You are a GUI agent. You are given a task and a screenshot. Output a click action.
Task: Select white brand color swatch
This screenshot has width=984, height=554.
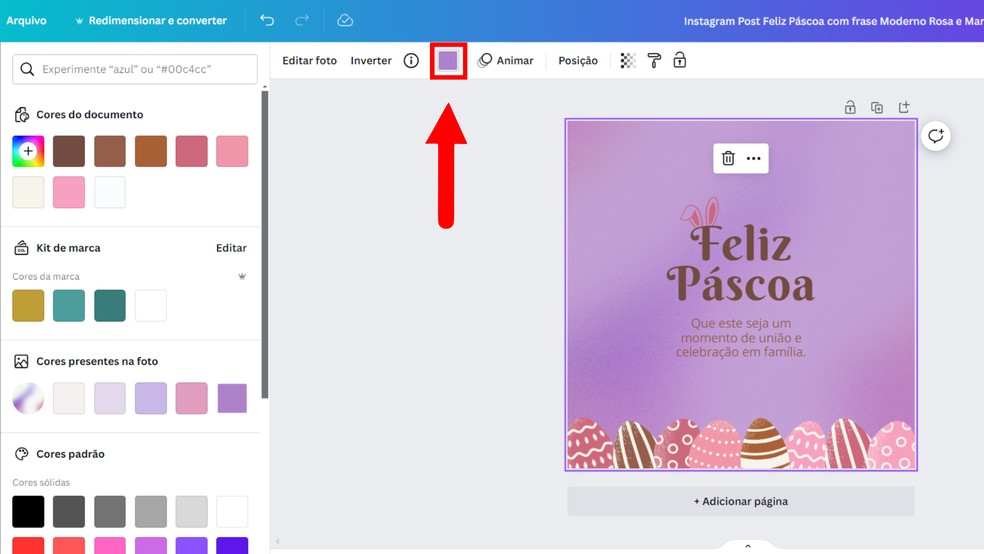(151, 306)
